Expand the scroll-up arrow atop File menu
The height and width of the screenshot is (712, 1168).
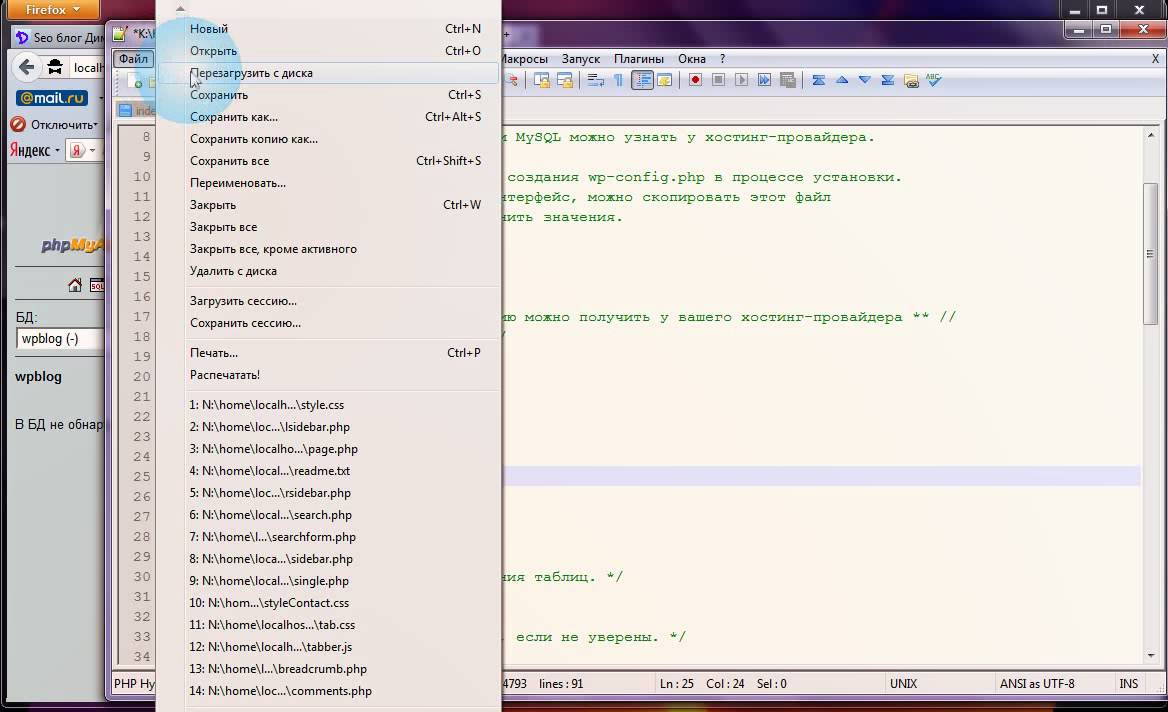click(180, 9)
